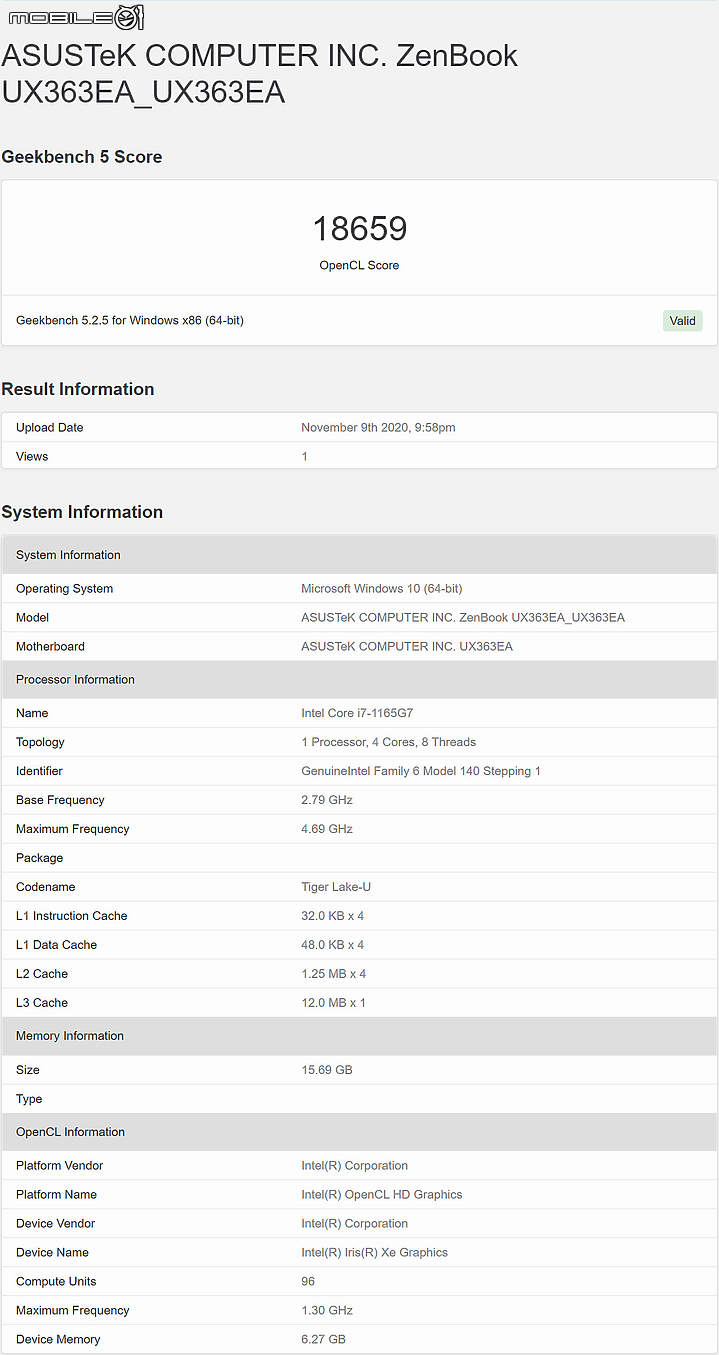Click the Package row label
This screenshot has width=719, height=1355.
40,859
